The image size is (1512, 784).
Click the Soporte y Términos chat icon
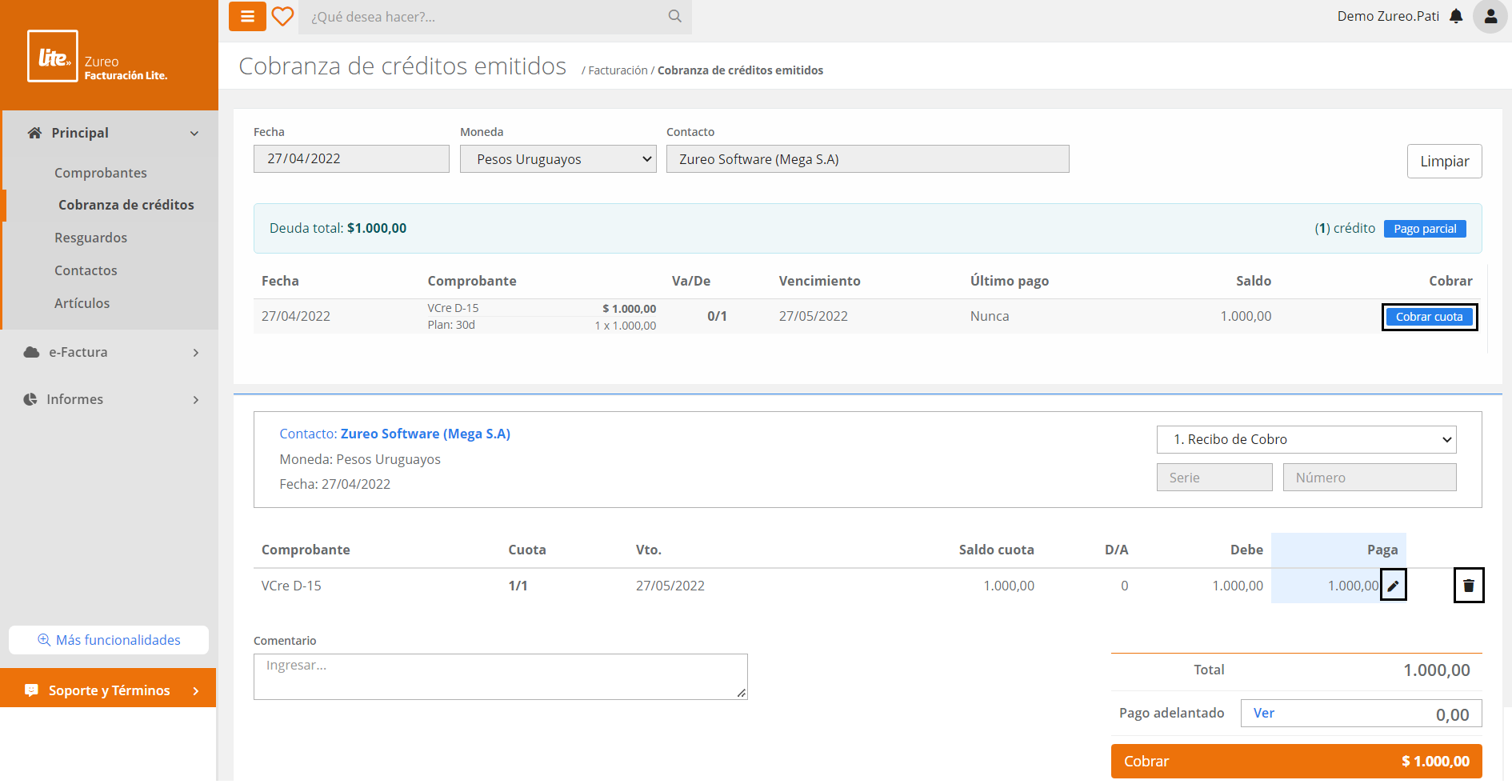(x=32, y=690)
